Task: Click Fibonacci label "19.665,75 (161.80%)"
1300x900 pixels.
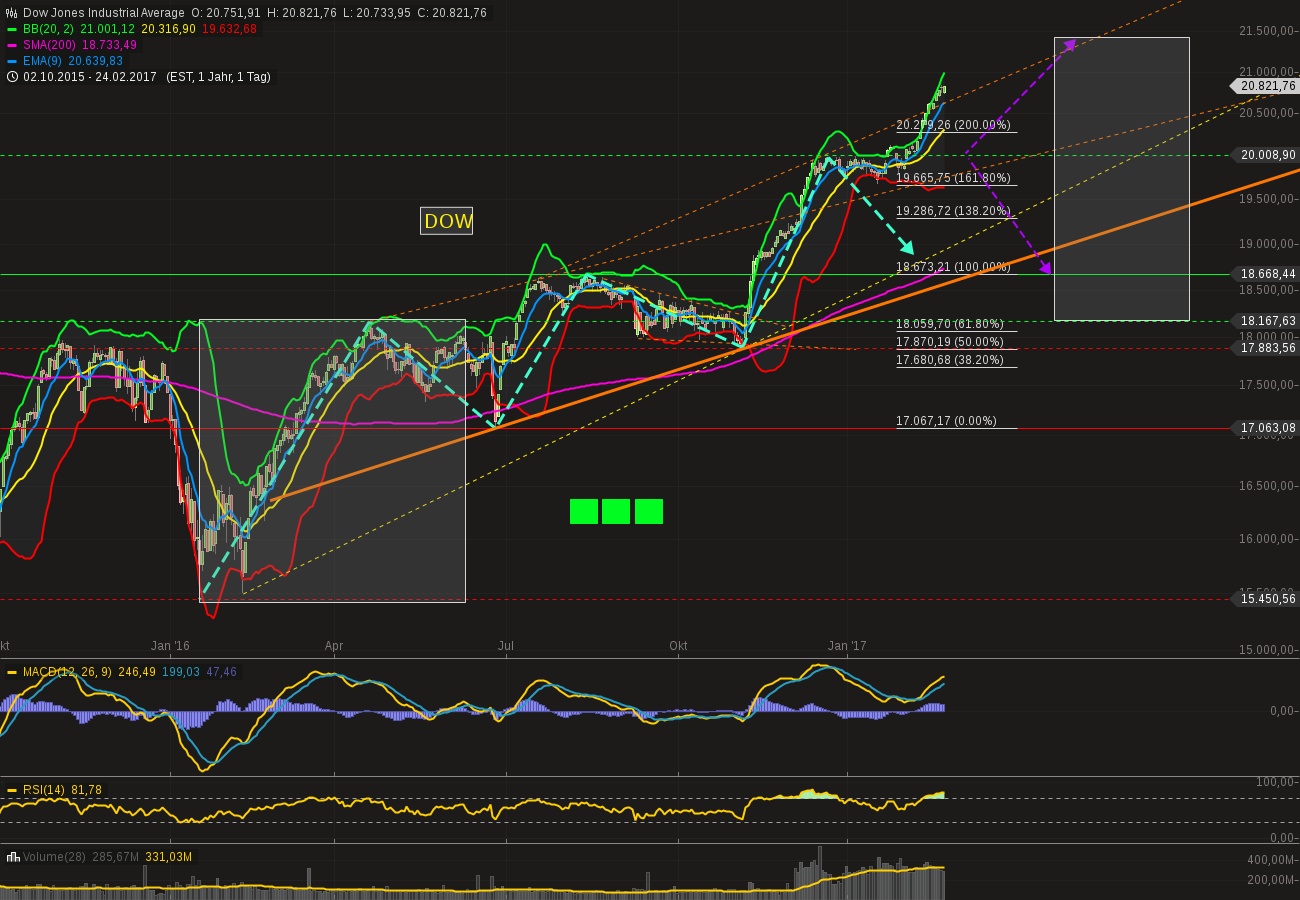Action: point(953,178)
